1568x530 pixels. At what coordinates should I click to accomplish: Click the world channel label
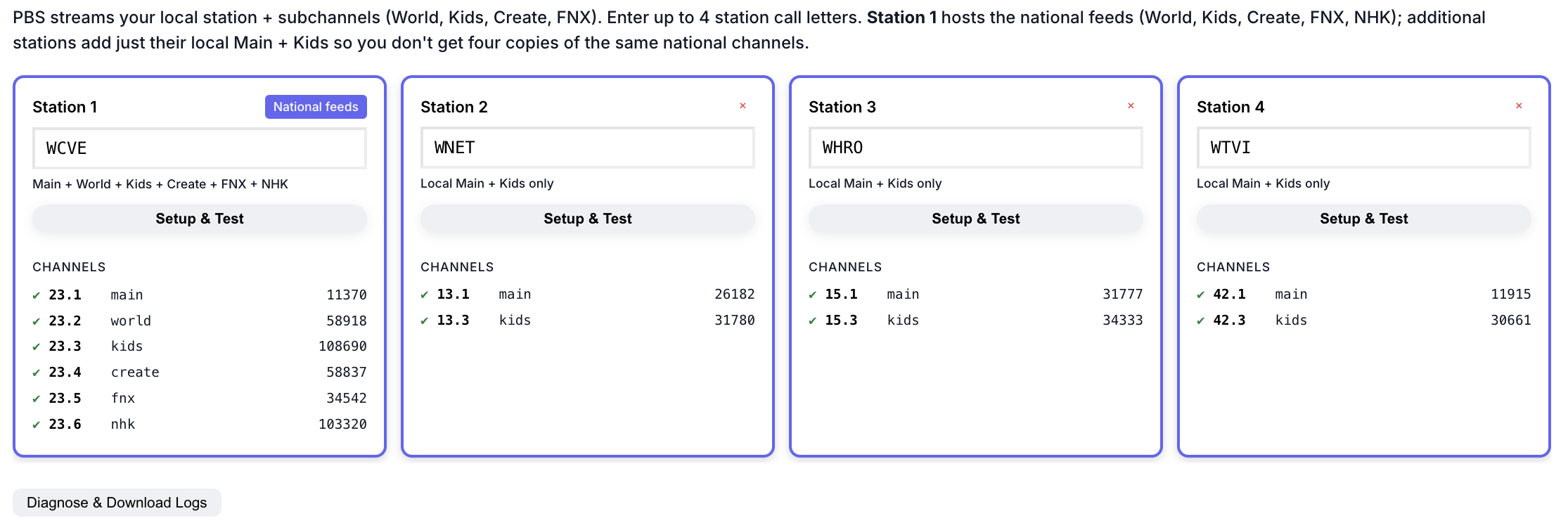click(131, 321)
